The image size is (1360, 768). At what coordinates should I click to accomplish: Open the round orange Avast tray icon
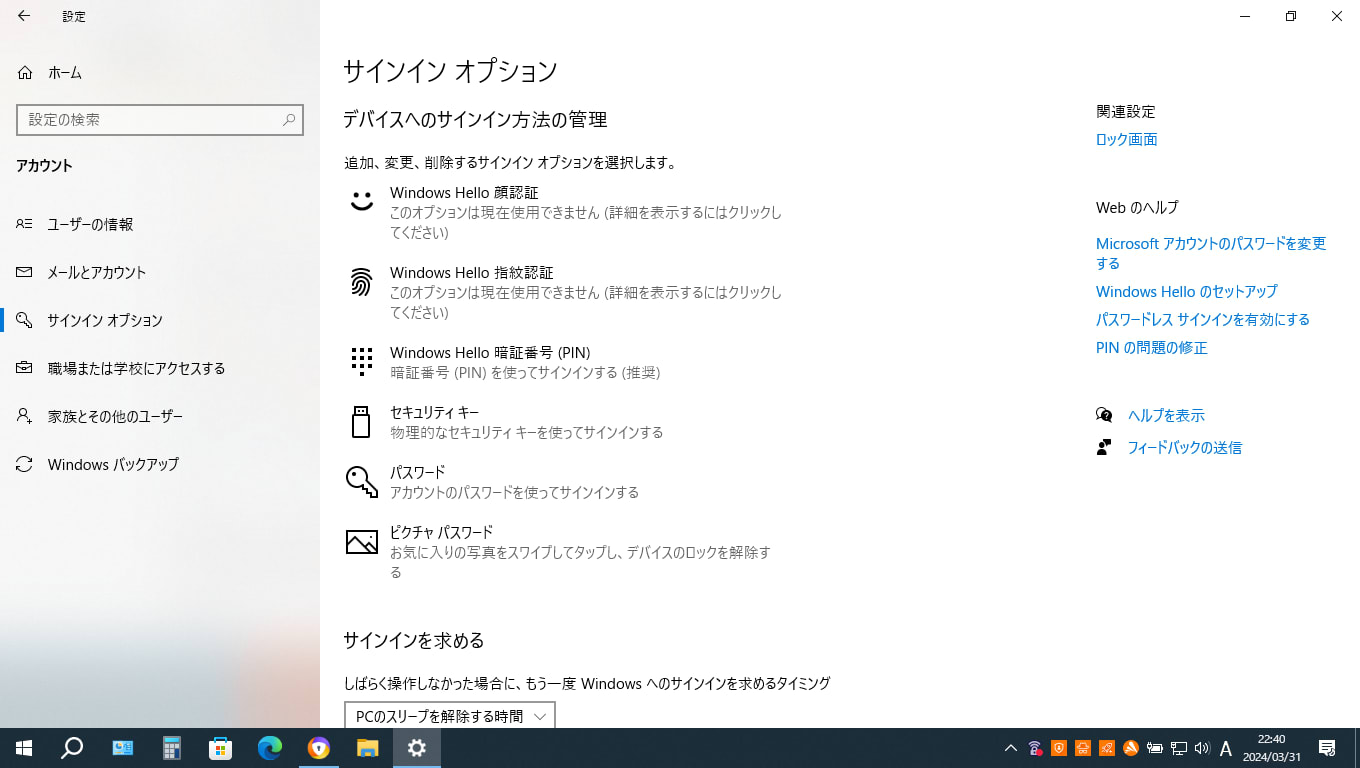pyautogui.click(x=1131, y=748)
